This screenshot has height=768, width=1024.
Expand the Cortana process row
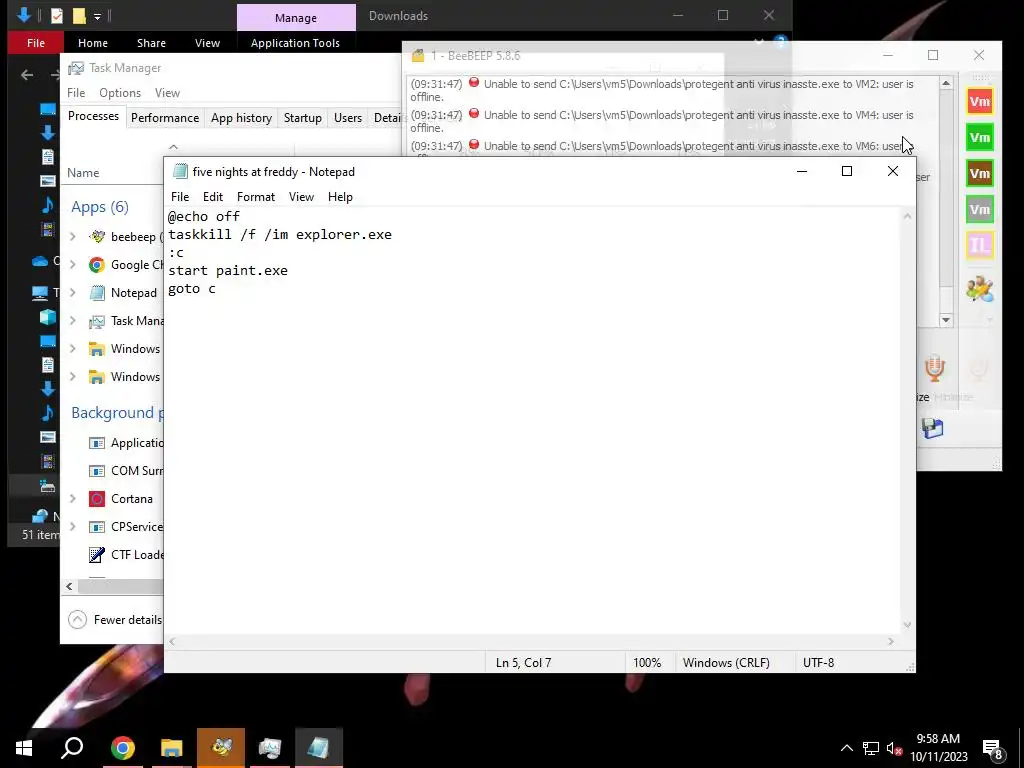click(72, 499)
